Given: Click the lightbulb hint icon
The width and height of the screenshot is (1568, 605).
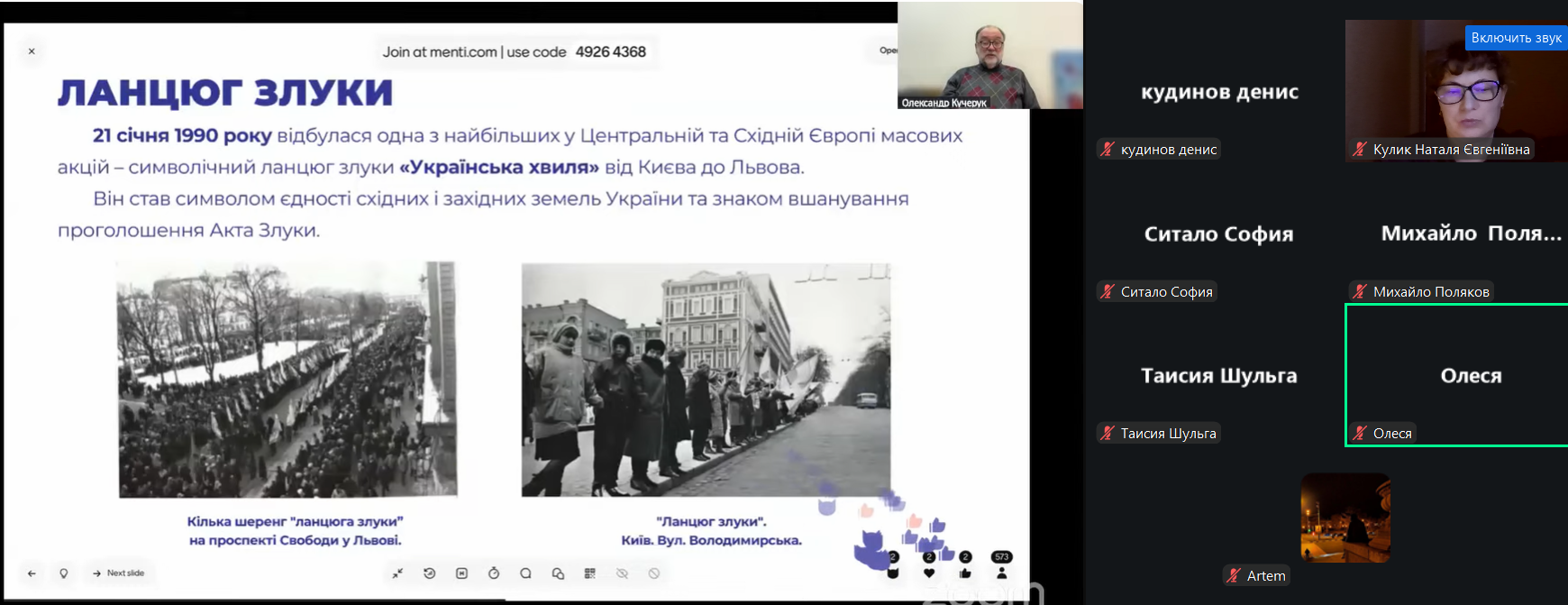Looking at the screenshot, I should 64,573.
